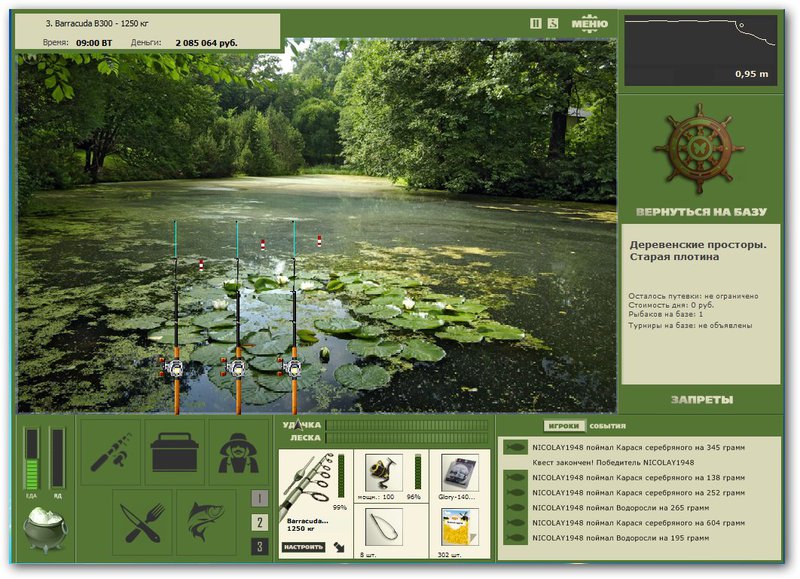
Task: Click the ЕДА food level bar
Action: (32, 458)
